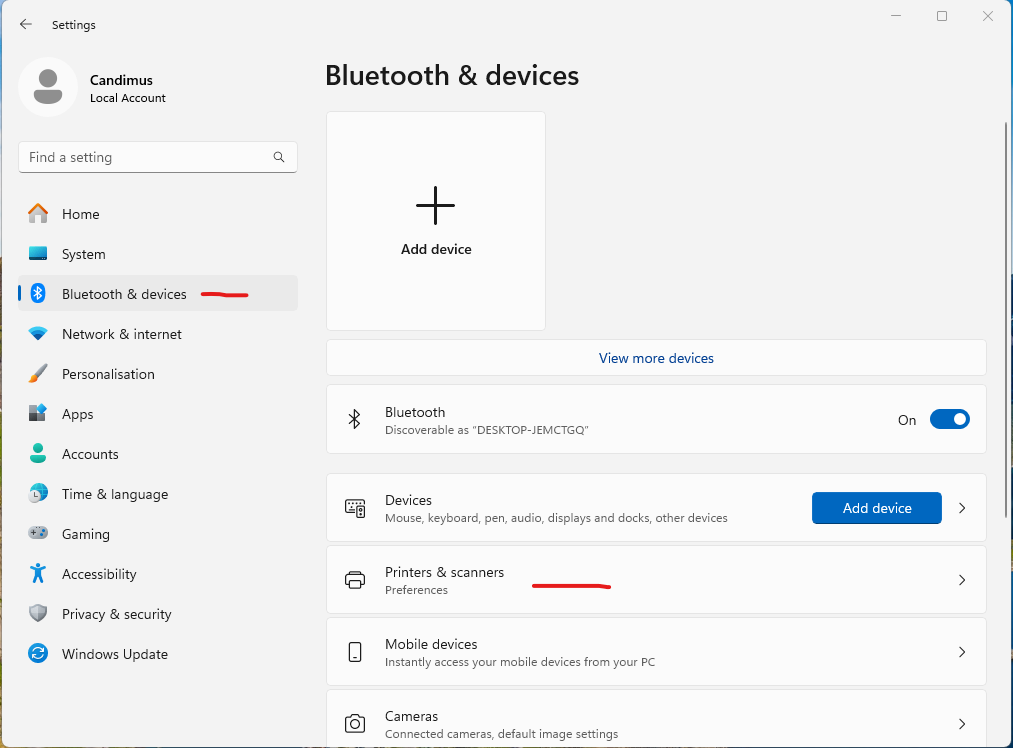Open Mobile devices settings

click(x=656, y=652)
